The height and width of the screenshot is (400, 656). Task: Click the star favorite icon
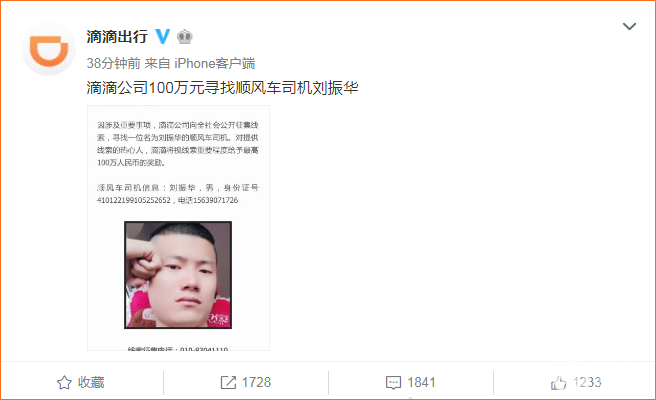64,382
